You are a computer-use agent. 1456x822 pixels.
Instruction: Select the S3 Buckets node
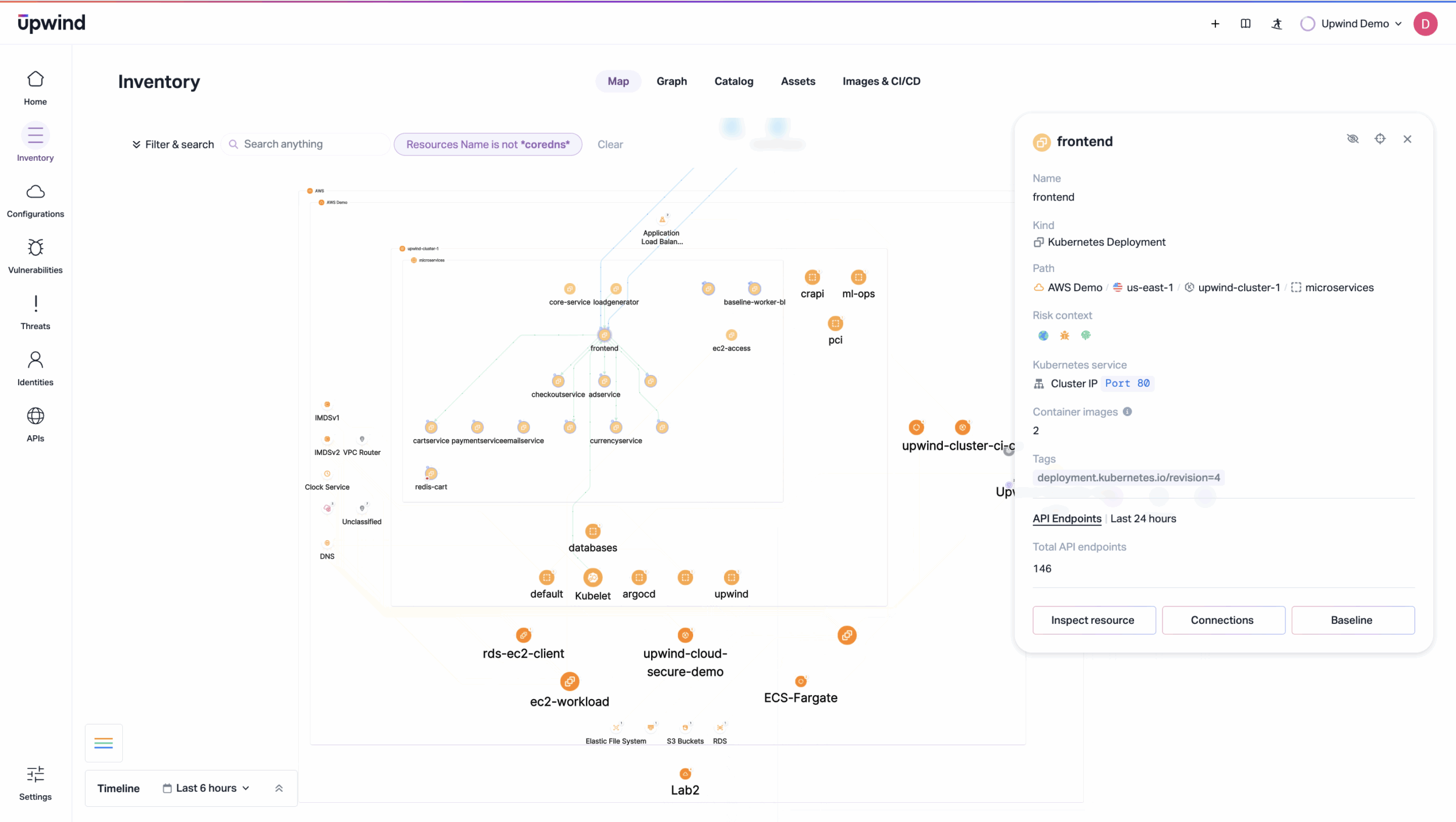pyautogui.click(x=685, y=728)
